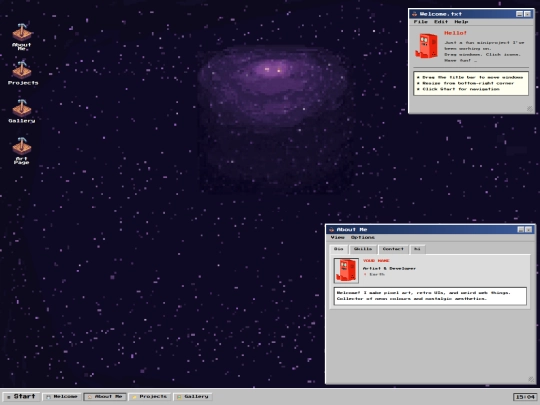The height and width of the screenshot is (405, 540).
Task: Minimize the About Me window
Action: coord(521,230)
